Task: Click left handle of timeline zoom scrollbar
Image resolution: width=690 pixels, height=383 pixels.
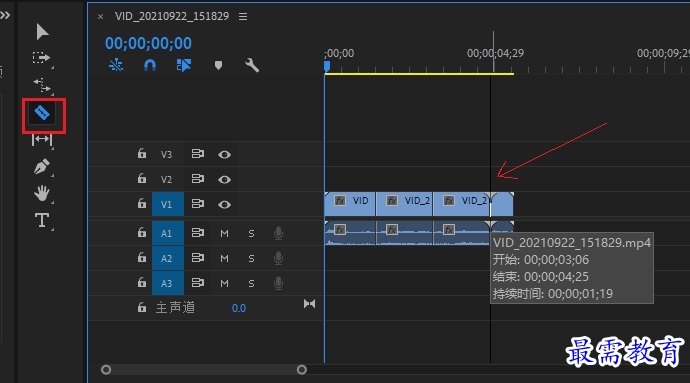Action: click(106, 369)
